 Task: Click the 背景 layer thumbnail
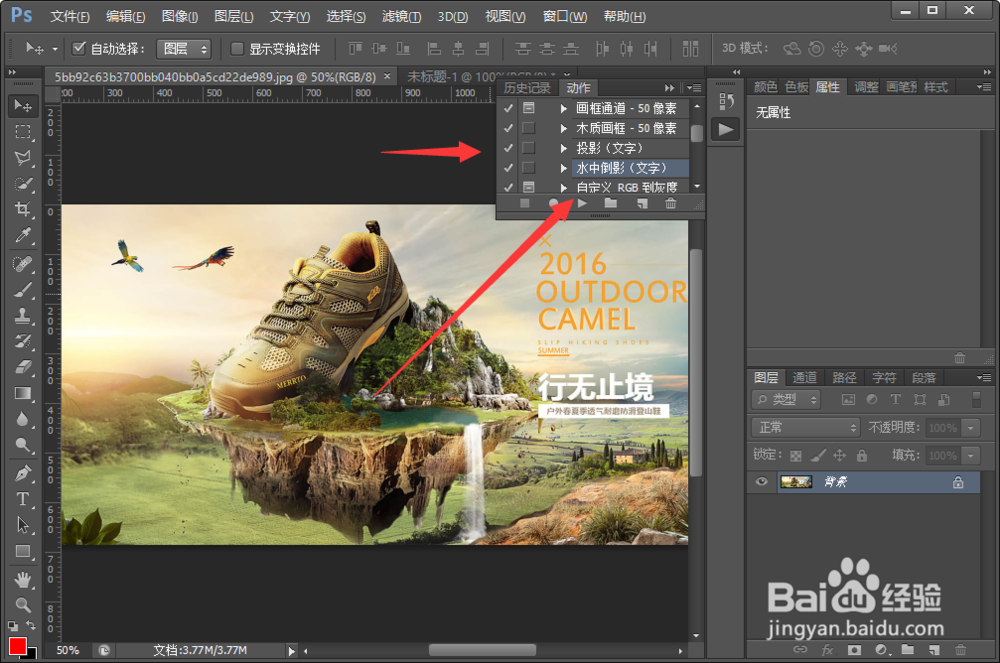(796, 481)
